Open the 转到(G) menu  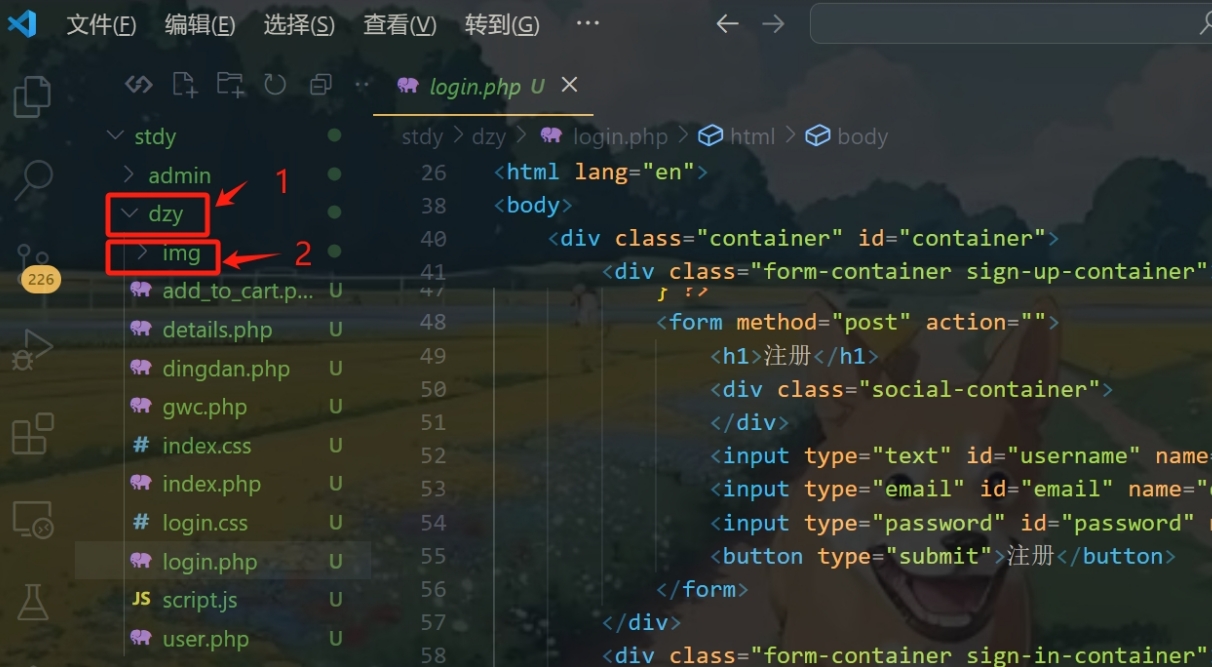(502, 25)
